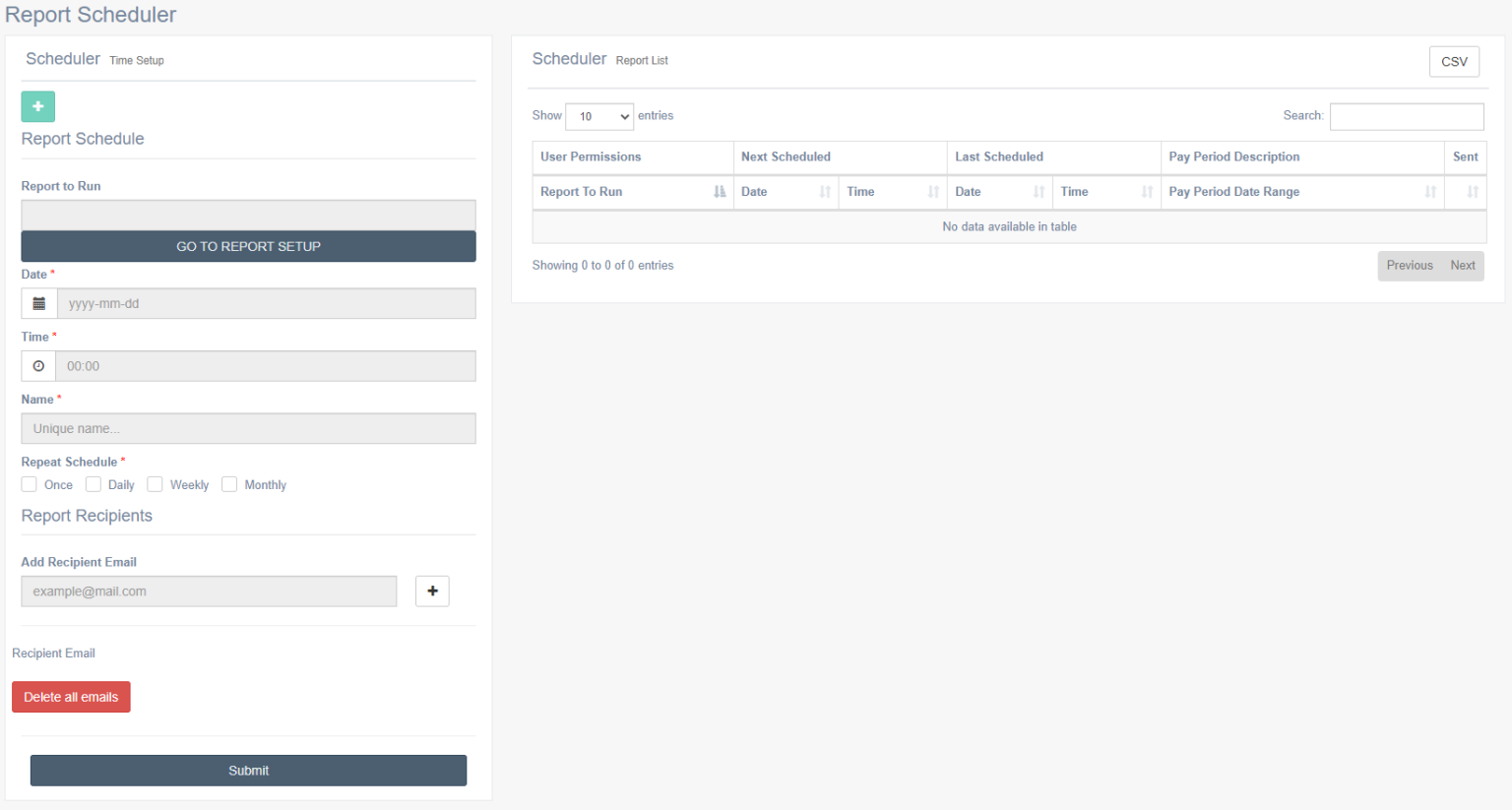This screenshot has width=1512, height=810.
Task: Open the Report List section
Action: (x=642, y=60)
